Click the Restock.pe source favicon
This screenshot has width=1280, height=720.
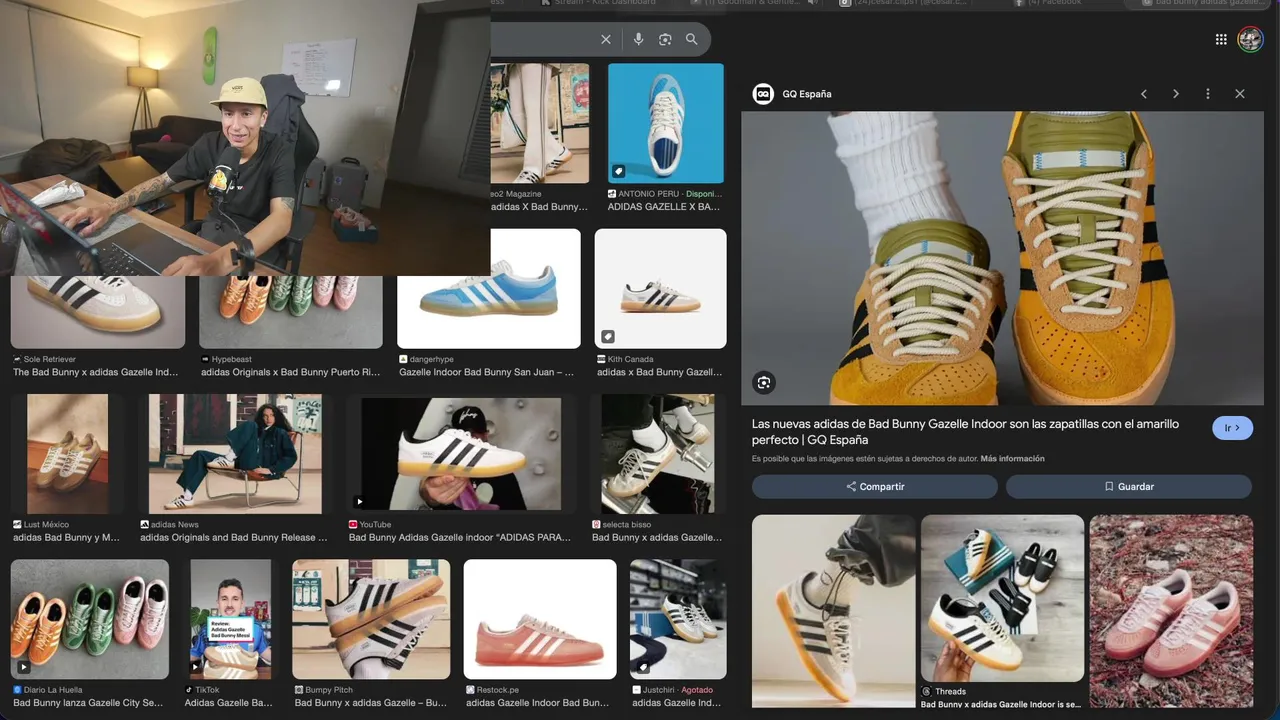[470, 690]
